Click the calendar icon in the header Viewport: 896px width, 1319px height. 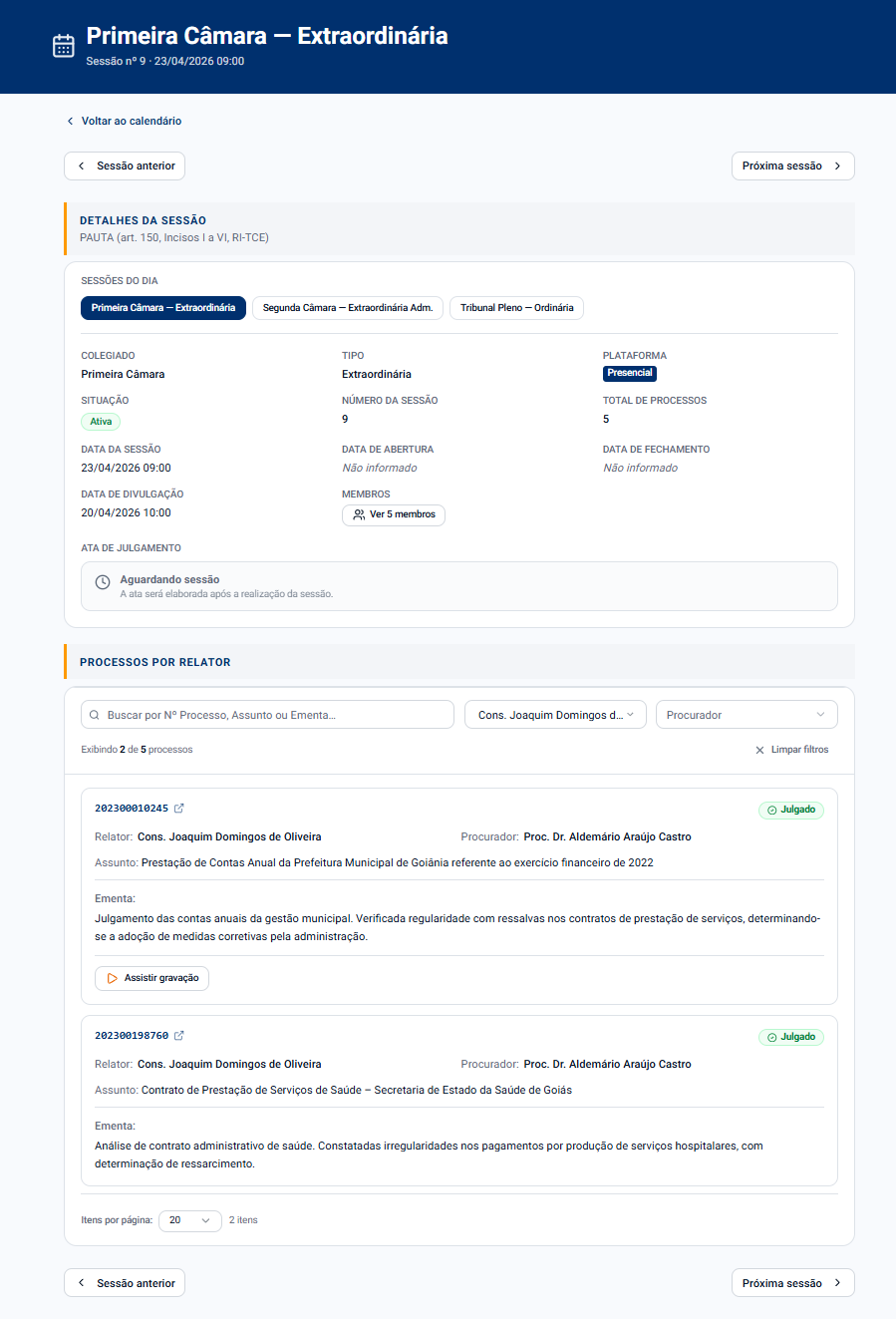pyautogui.click(x=64, y=46)
